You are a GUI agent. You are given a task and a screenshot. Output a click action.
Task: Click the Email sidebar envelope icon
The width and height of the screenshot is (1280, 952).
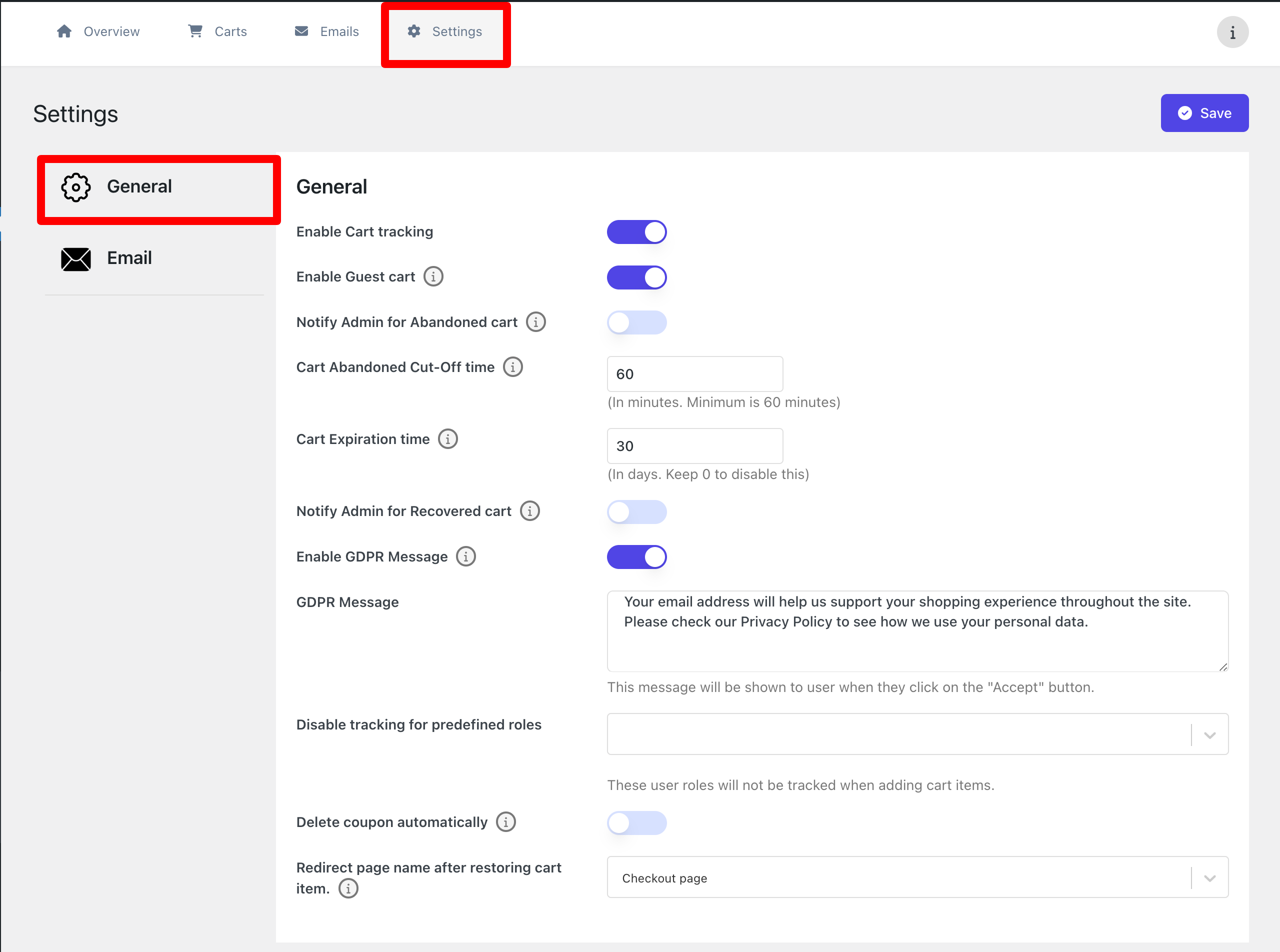click(75, 258)
